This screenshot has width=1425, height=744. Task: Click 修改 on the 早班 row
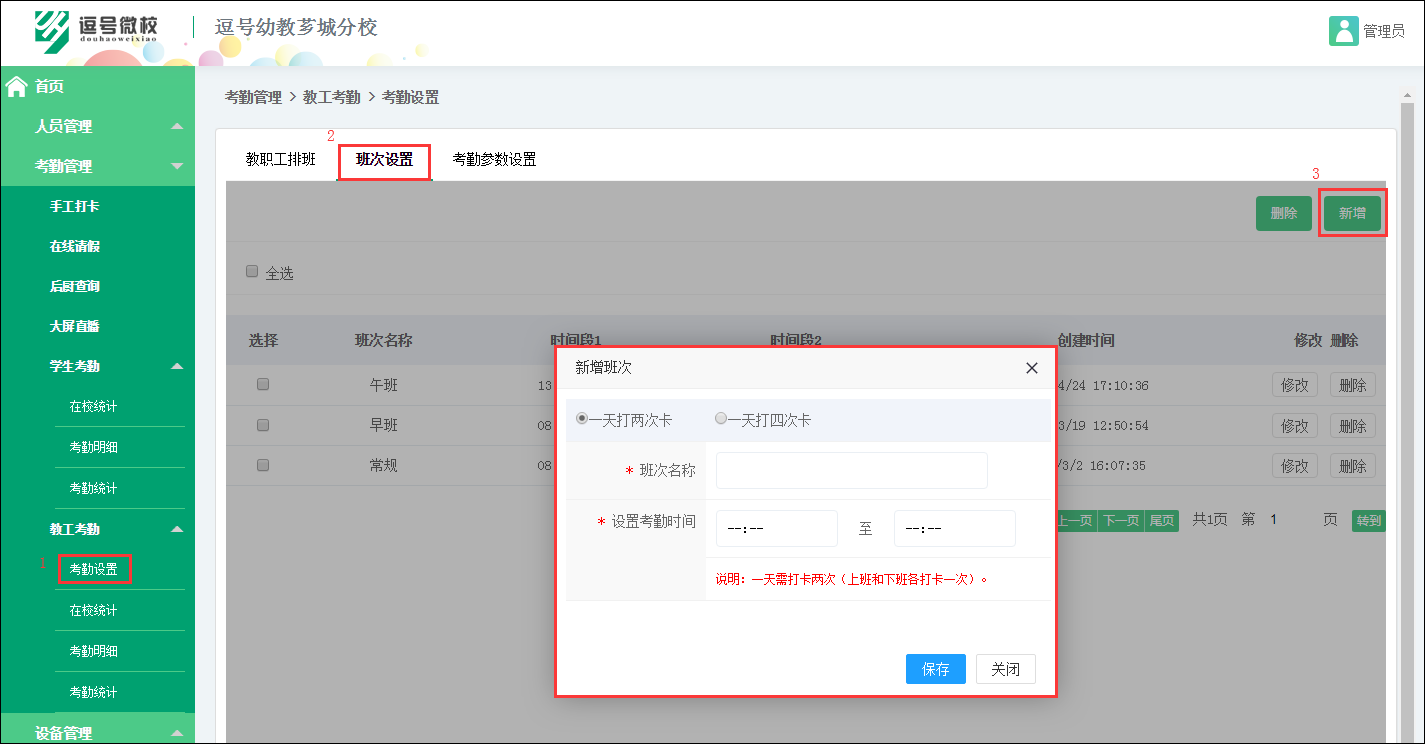(x=1294, y=424)
